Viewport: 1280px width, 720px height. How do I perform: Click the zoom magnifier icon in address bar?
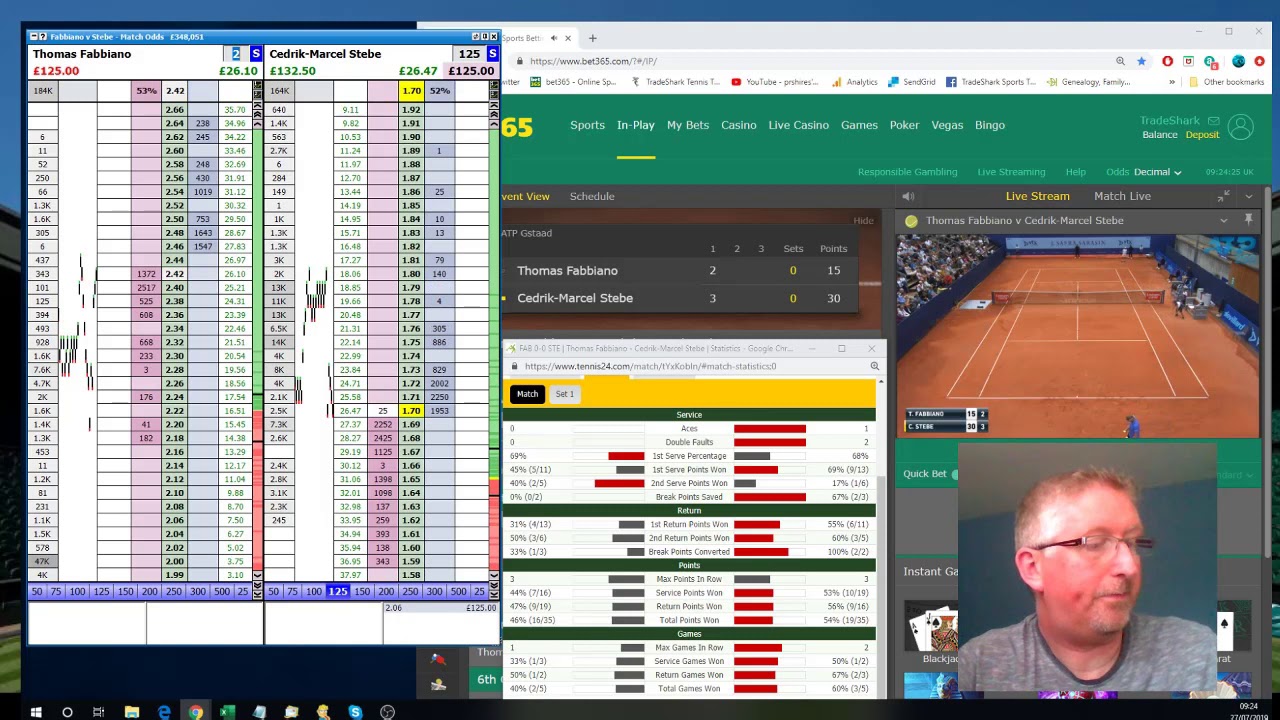(1120, 61)
